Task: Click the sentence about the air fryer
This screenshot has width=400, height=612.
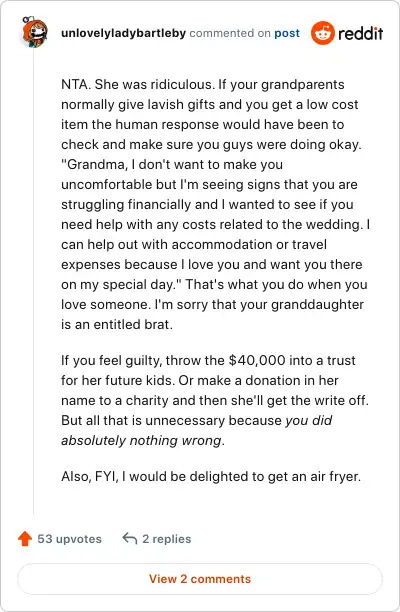Action: pos(211,477)
